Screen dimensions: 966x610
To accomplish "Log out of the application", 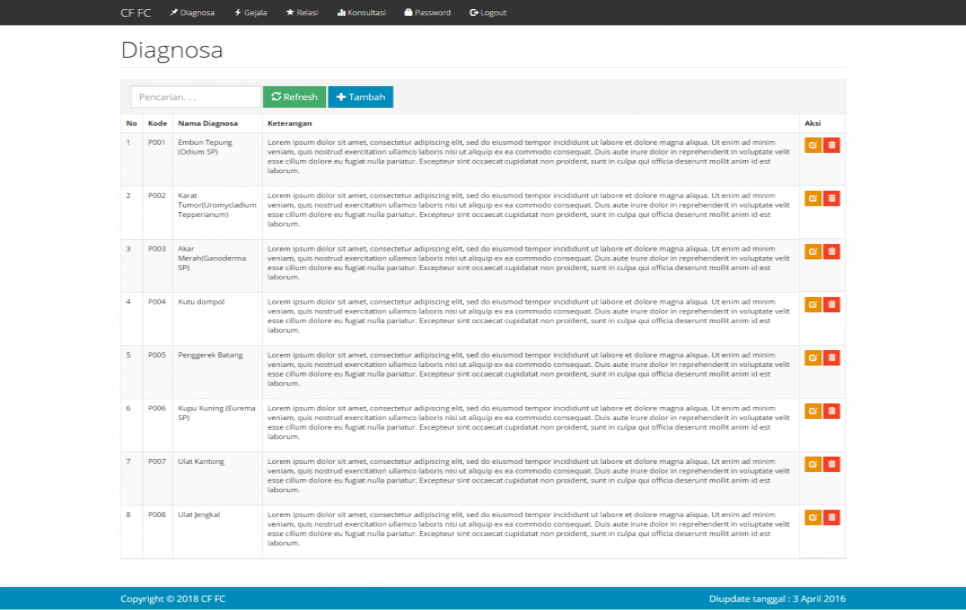I will coord(487,13).
